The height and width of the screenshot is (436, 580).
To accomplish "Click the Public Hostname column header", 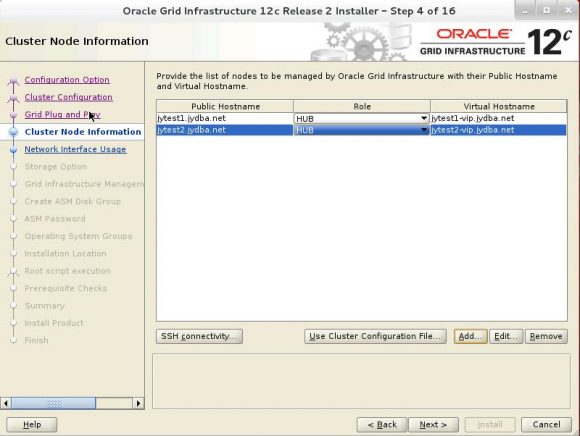I will click(x=225, y=107).
